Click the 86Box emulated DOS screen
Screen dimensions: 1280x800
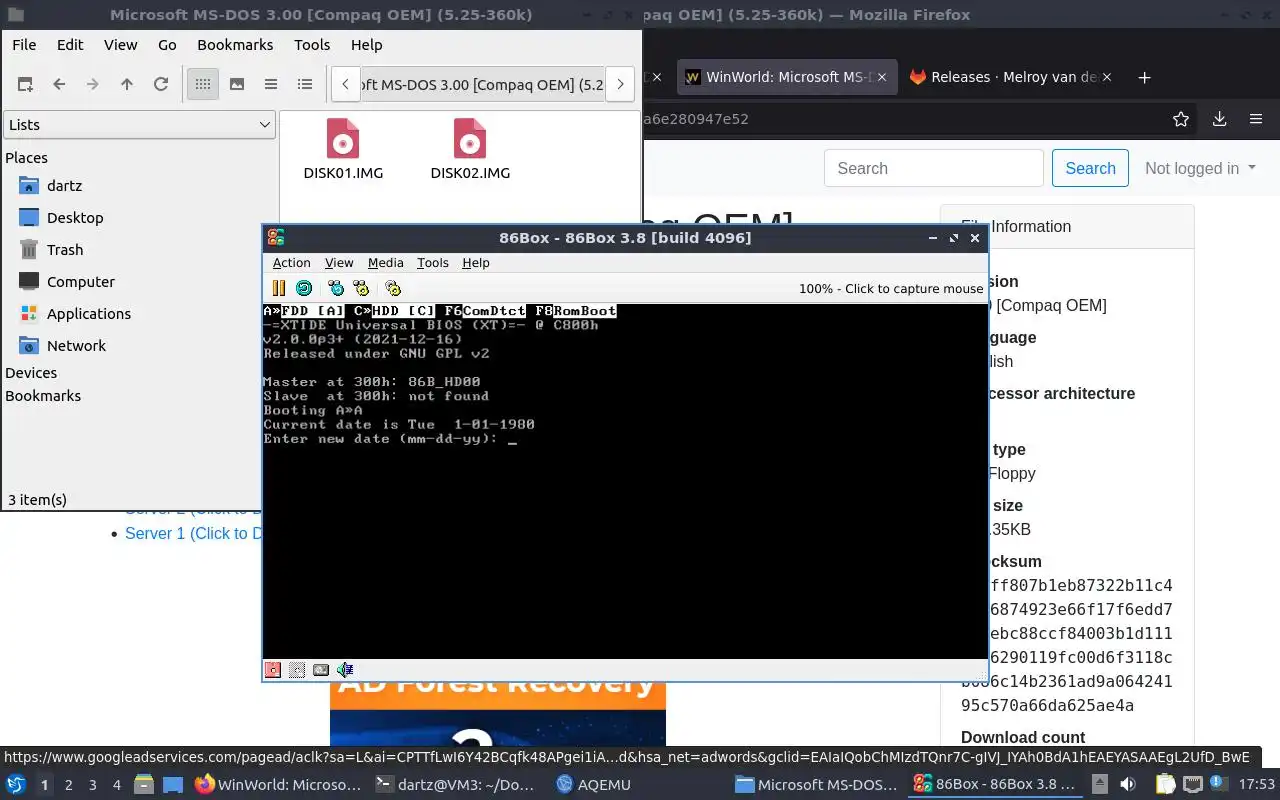click(x=625, y=481)
